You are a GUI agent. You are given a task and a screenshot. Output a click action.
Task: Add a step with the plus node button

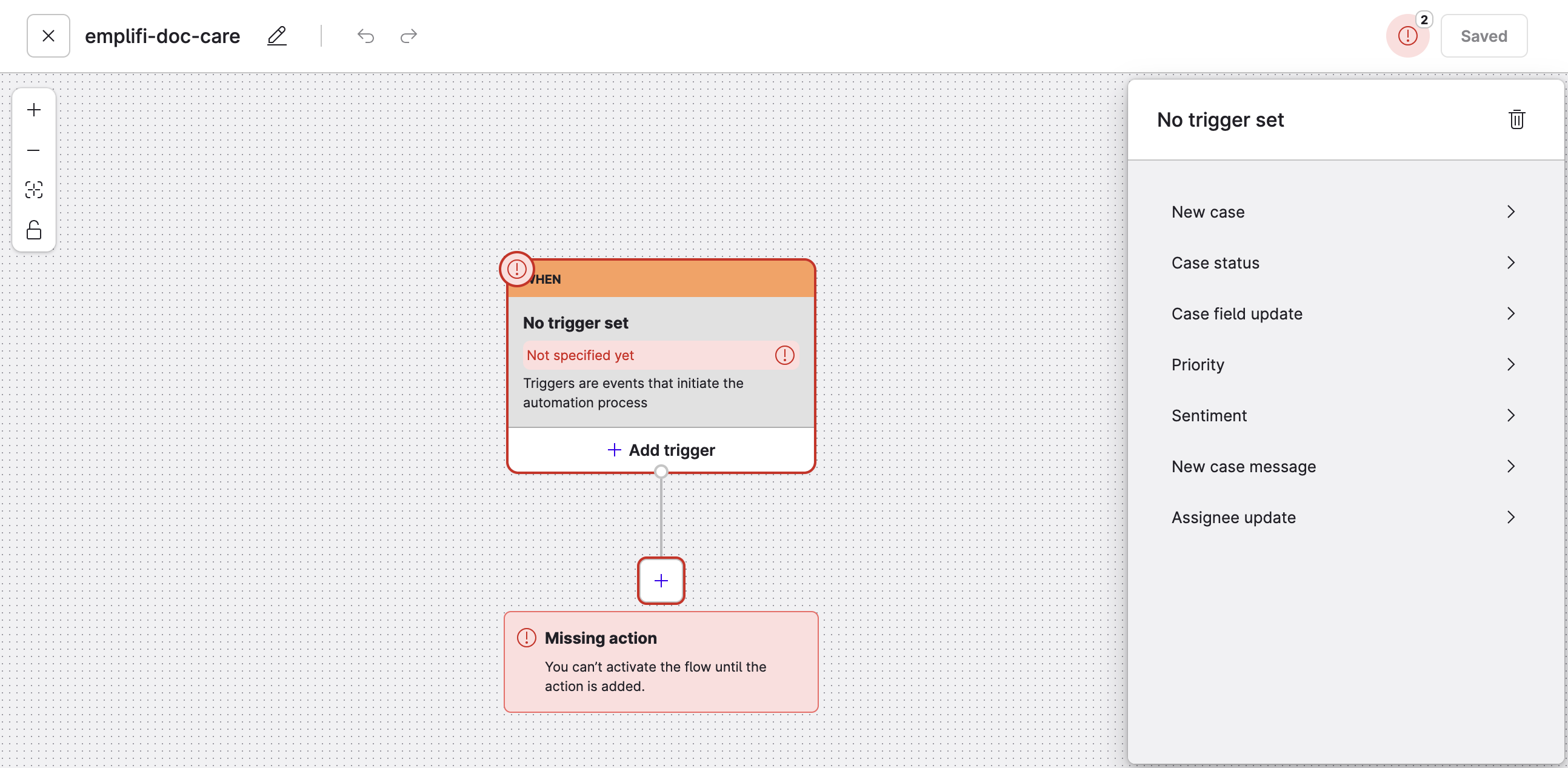661,581
